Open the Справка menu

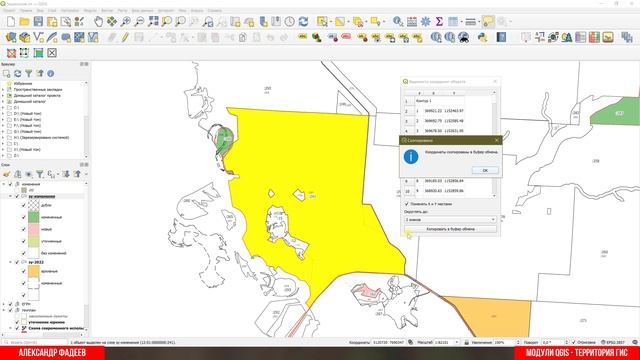pyautogui.click(x=214, y=10)
